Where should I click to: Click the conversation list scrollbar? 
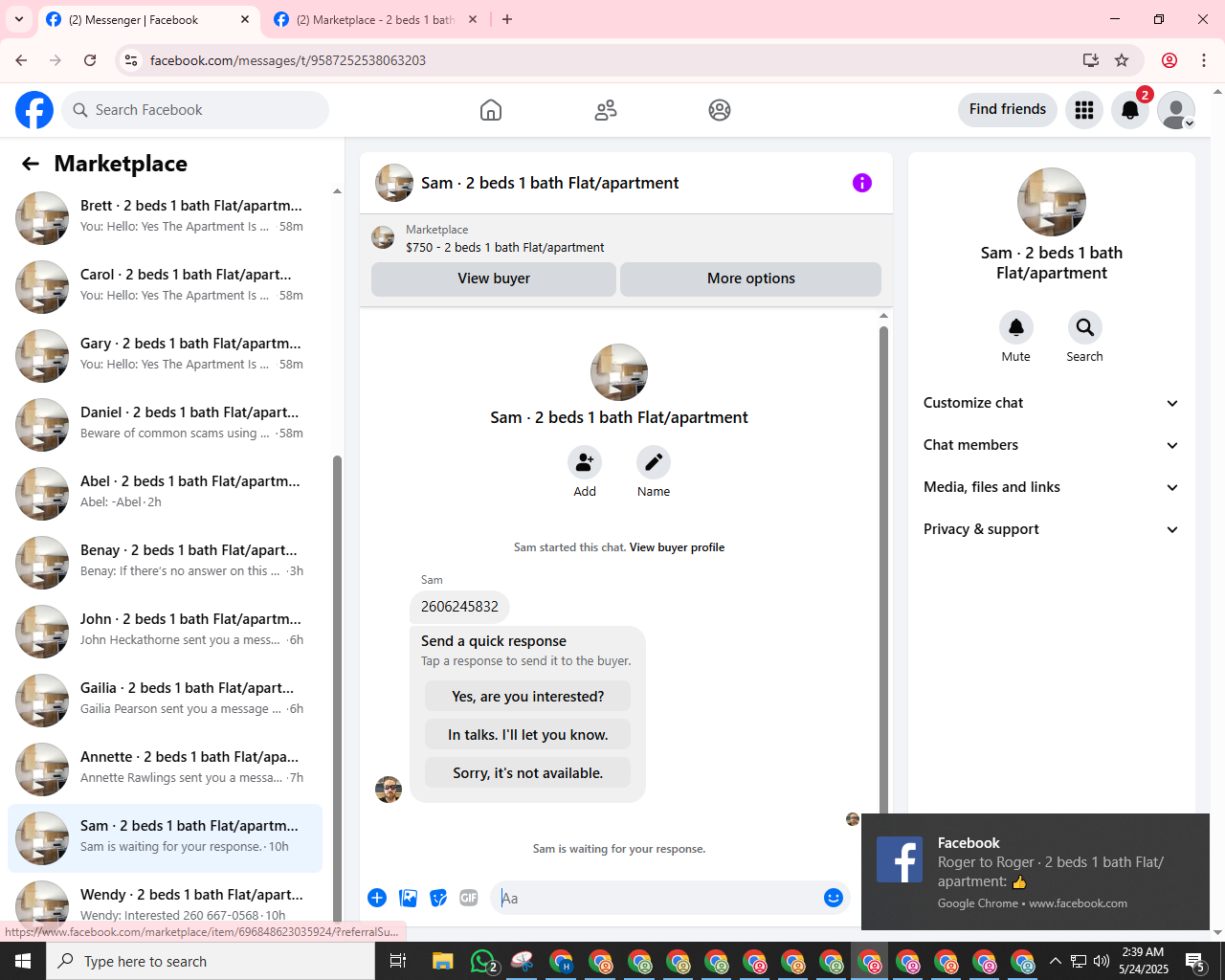pyautogui.click(x=337, y=687)
